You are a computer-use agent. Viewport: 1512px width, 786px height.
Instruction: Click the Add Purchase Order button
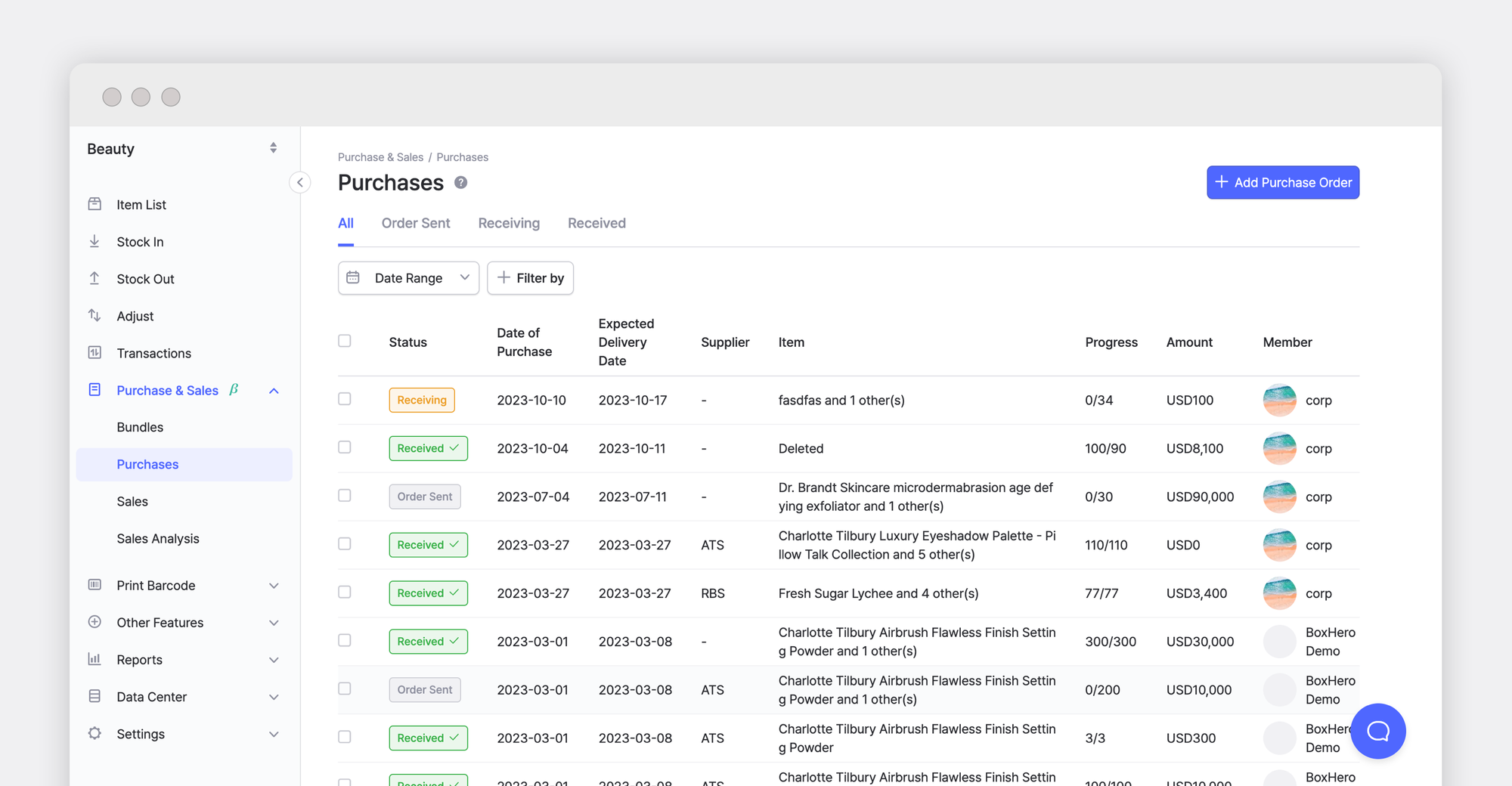[x=1282, y=183]
